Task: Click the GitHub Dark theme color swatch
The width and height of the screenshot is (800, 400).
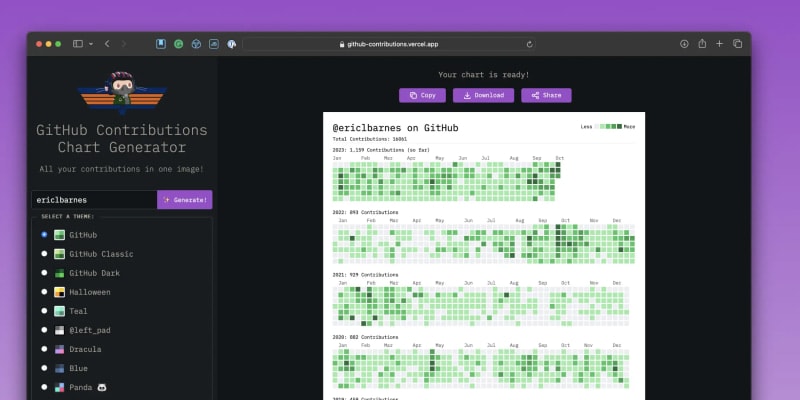Action: (59, 273)
